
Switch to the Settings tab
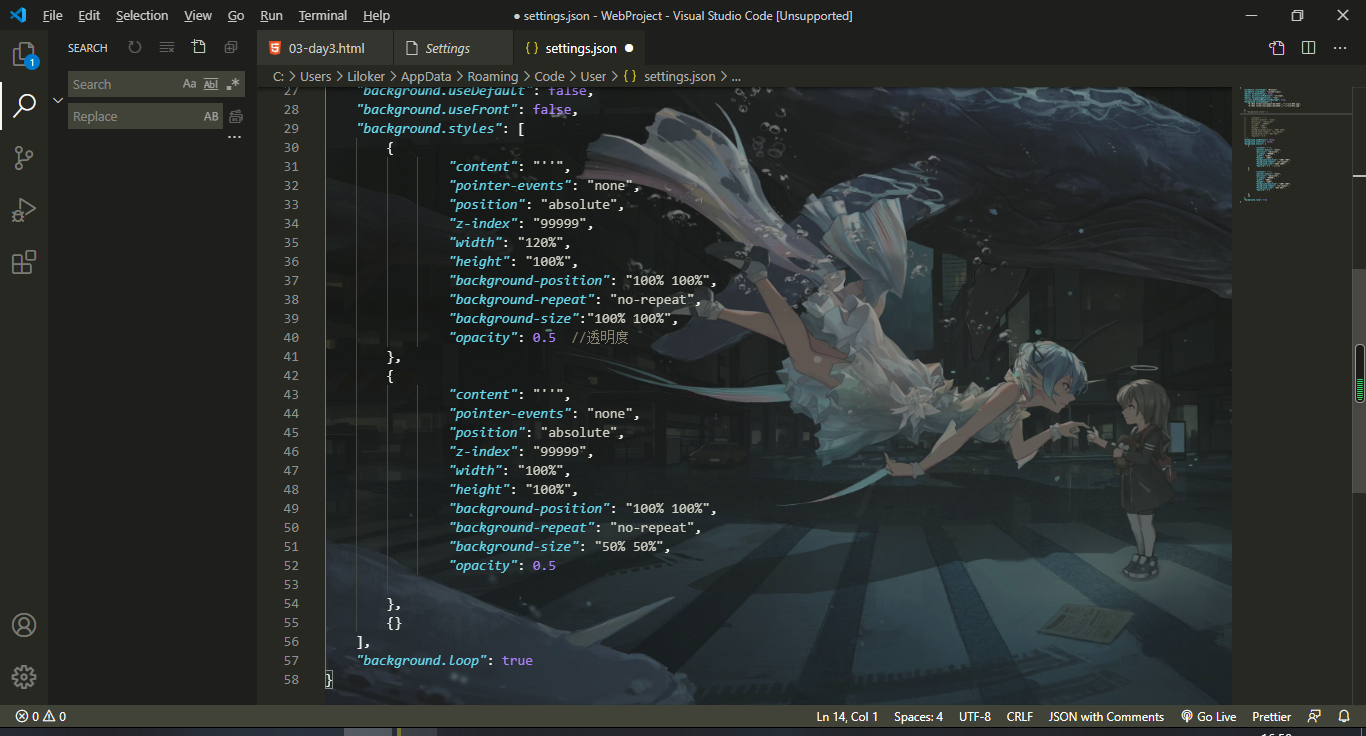(453, 48)
